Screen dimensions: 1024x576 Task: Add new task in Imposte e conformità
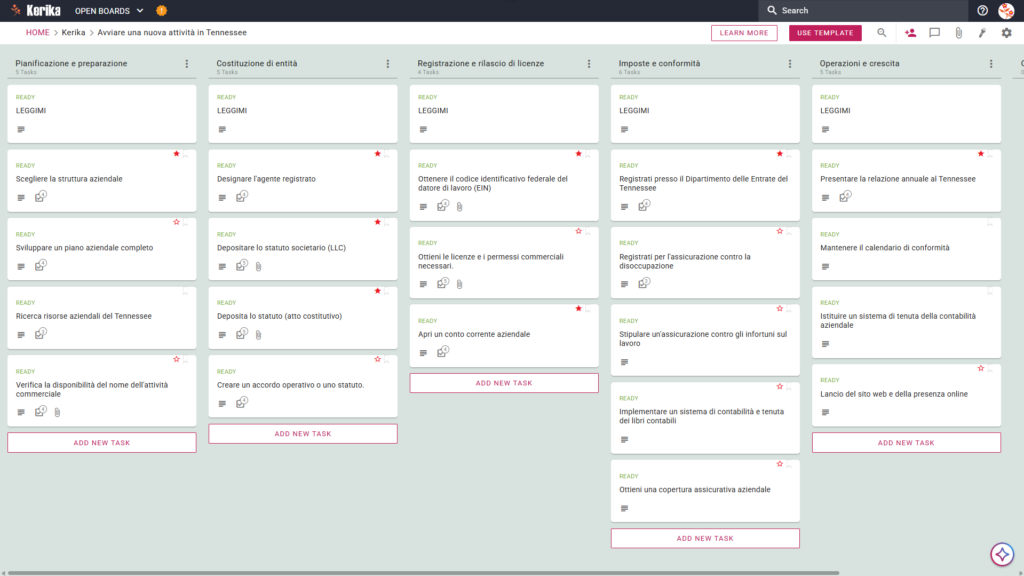[705, 539]
